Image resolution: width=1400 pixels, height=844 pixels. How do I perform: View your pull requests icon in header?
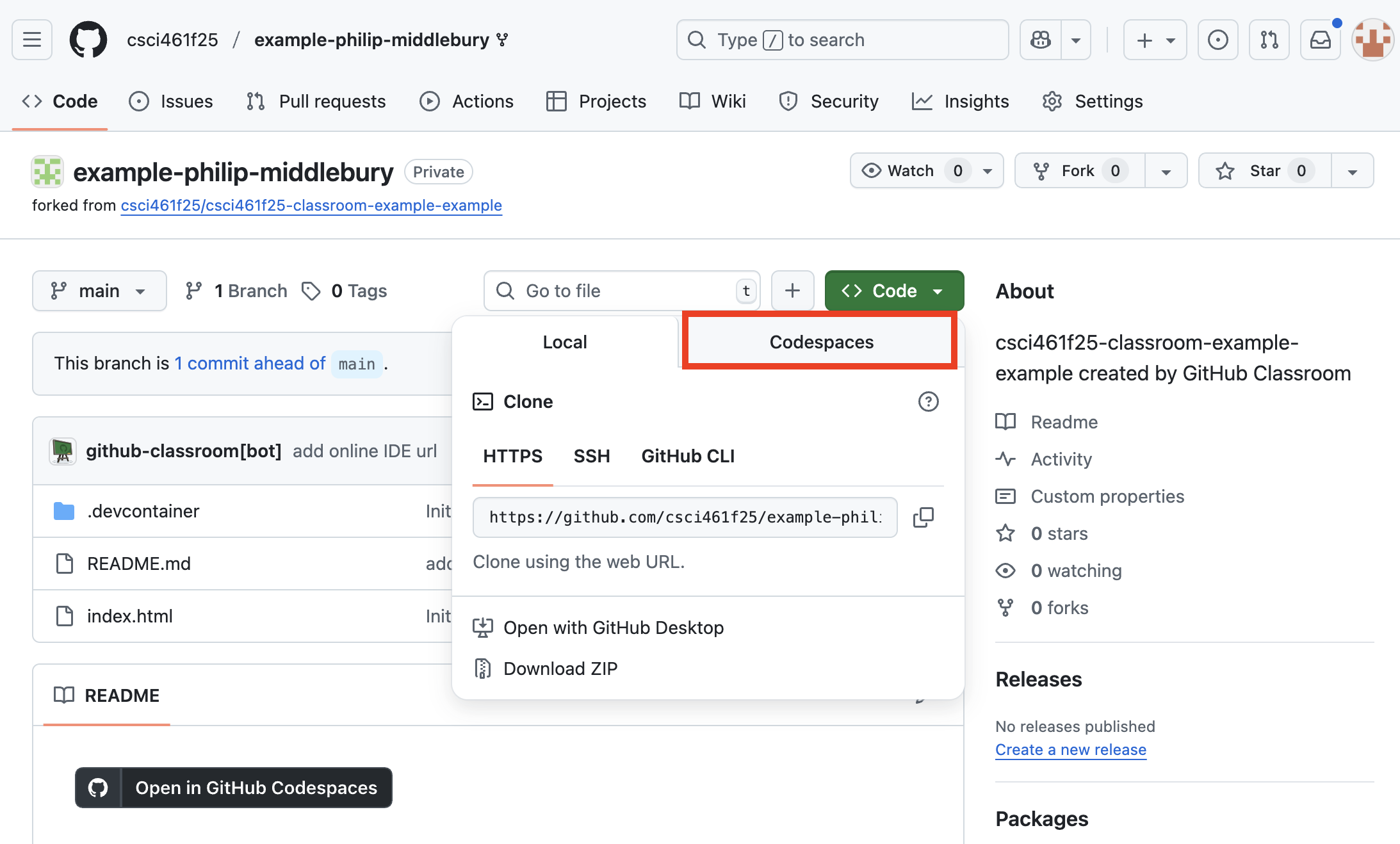(1269, 40)
